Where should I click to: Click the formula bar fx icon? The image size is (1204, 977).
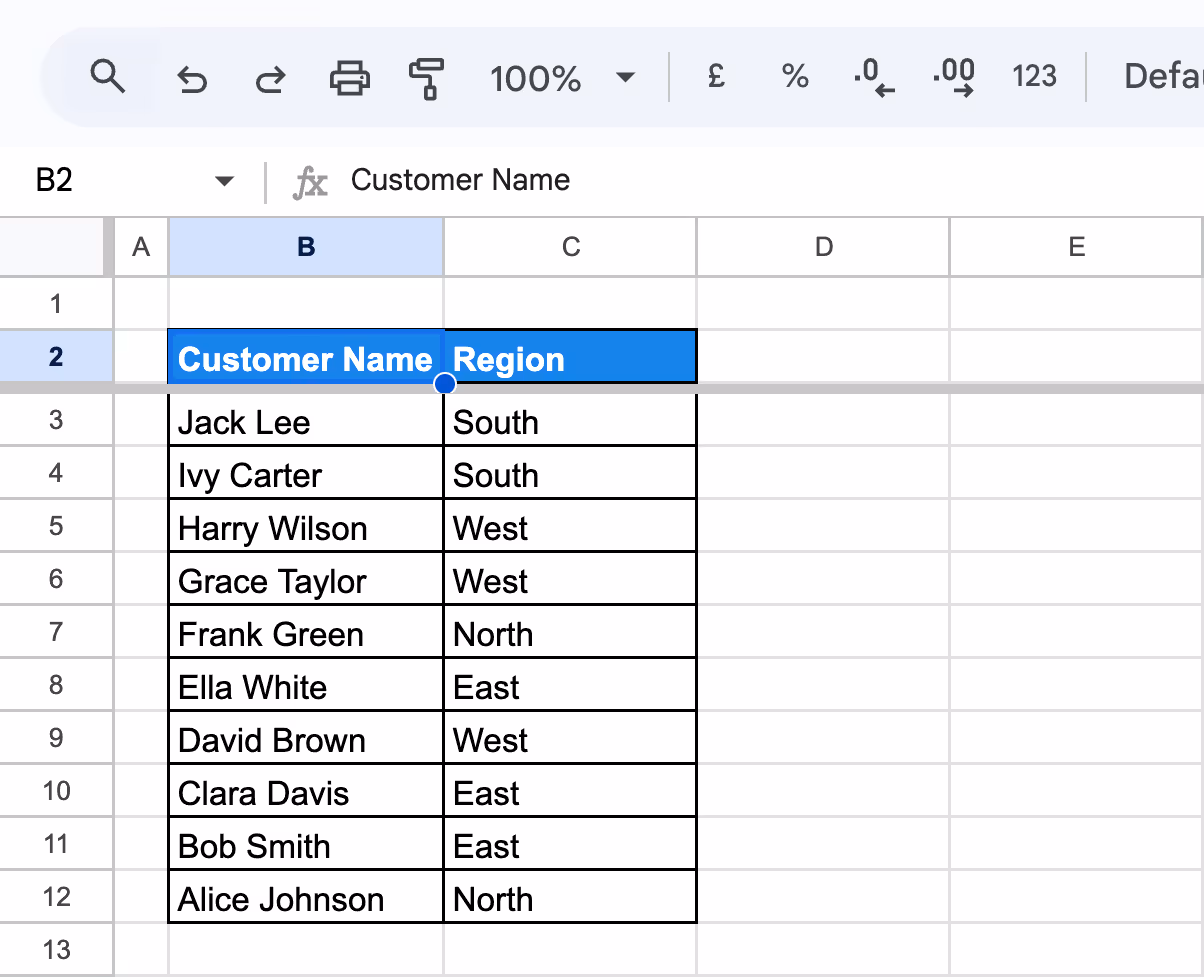pyautogui.click(x=310, y=182)
